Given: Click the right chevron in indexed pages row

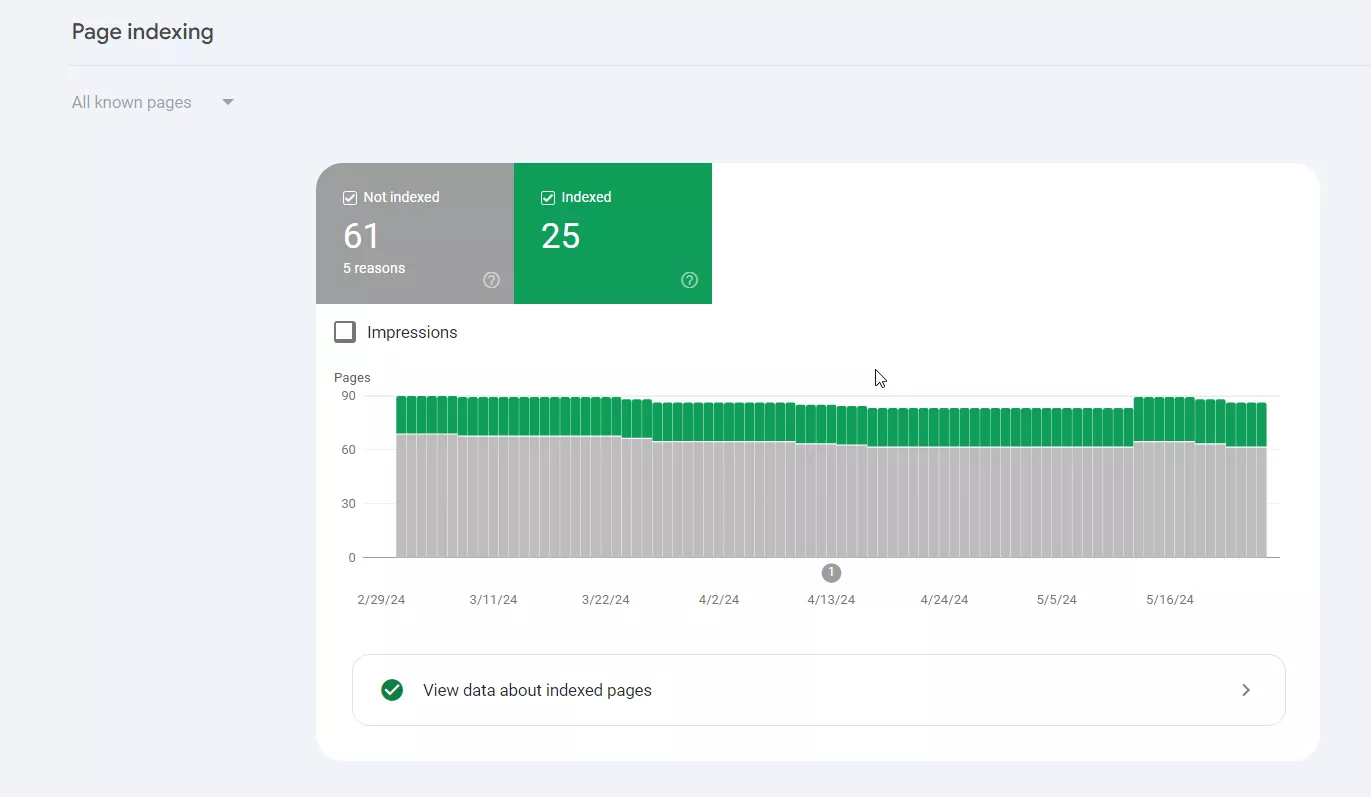Looking at the screenshot, I should click(x=1246, y=690).
